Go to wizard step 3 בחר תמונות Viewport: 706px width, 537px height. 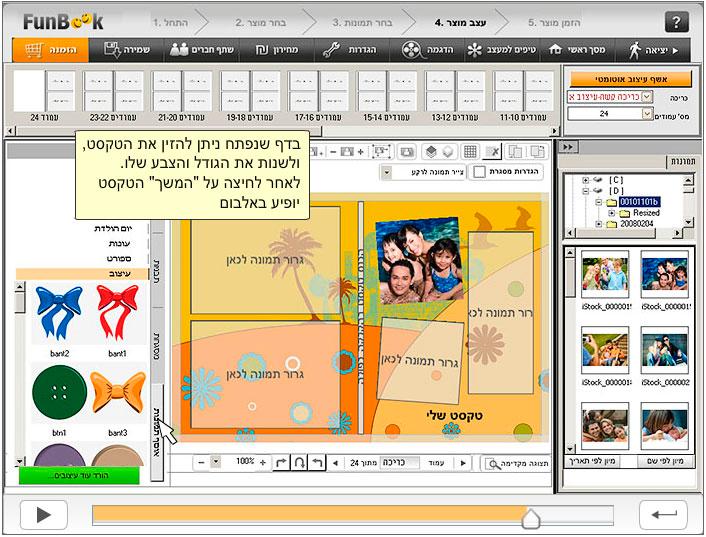pos(362,23)
